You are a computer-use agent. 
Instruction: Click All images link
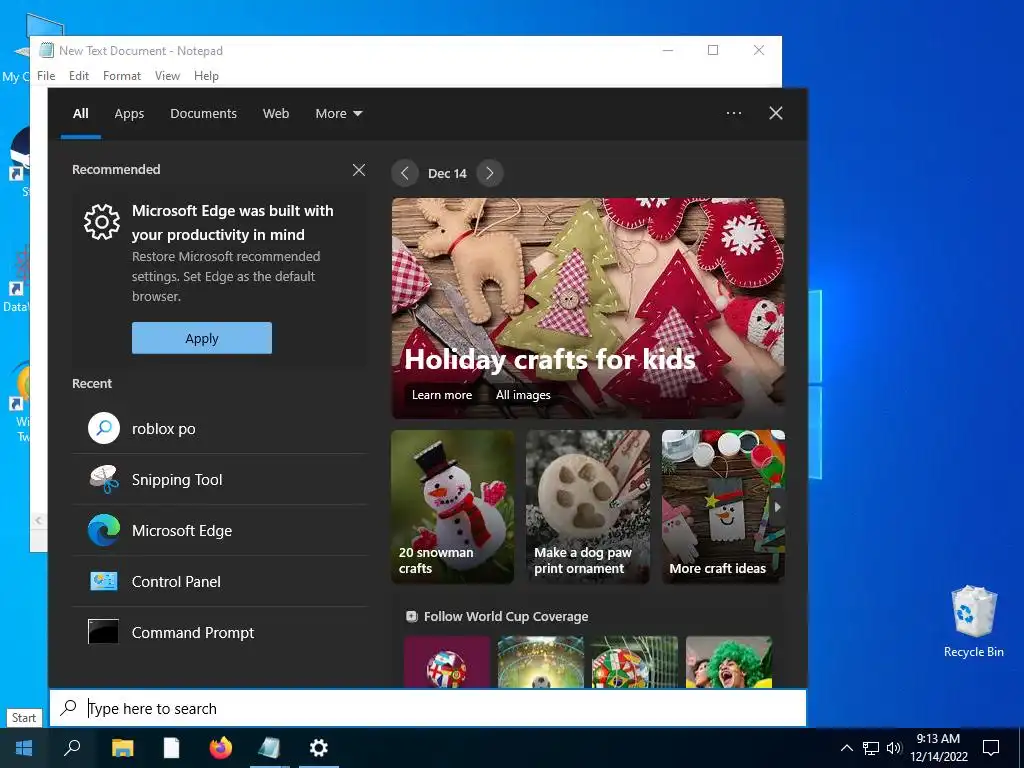coord(523,395)
